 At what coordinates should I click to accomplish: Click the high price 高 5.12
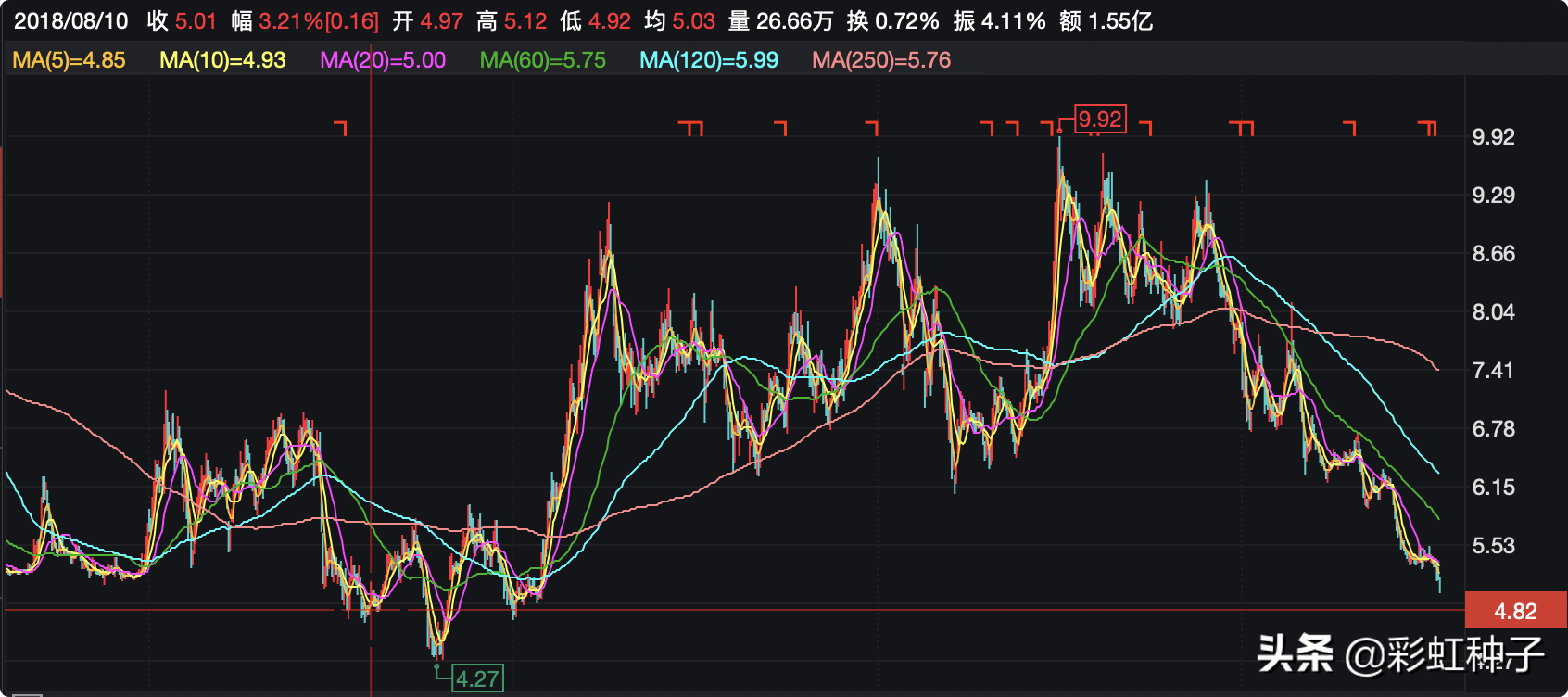pyautogui.click(x=512, y=21)
